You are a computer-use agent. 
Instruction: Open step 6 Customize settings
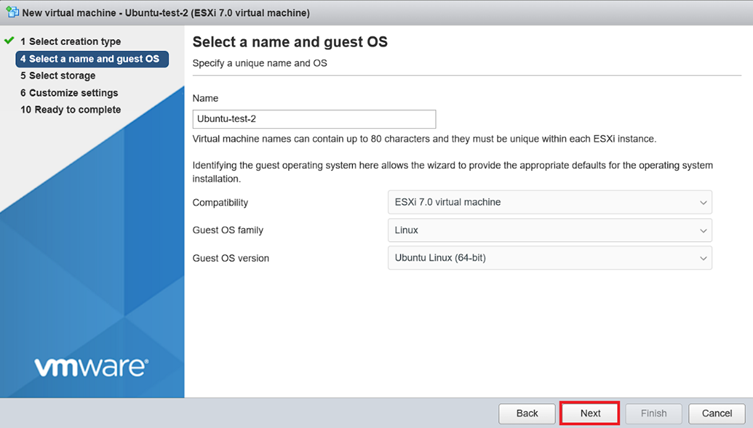coord(68,93)
